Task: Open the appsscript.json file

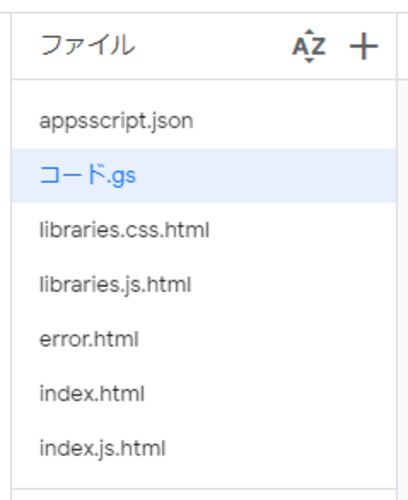Action: [116, 121]
